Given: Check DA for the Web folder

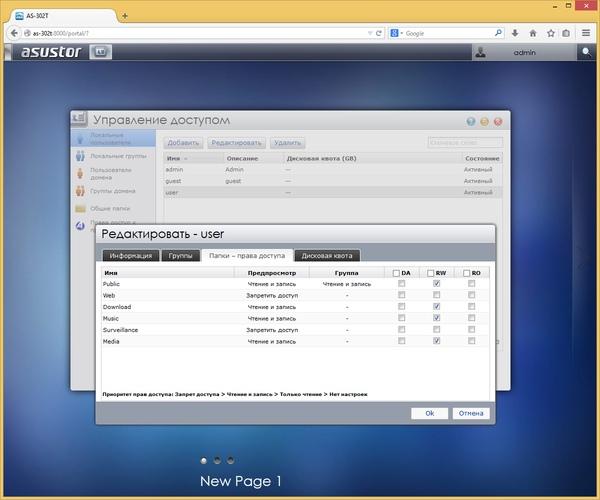Looking at the screenshot, I should tap(401, 295).
